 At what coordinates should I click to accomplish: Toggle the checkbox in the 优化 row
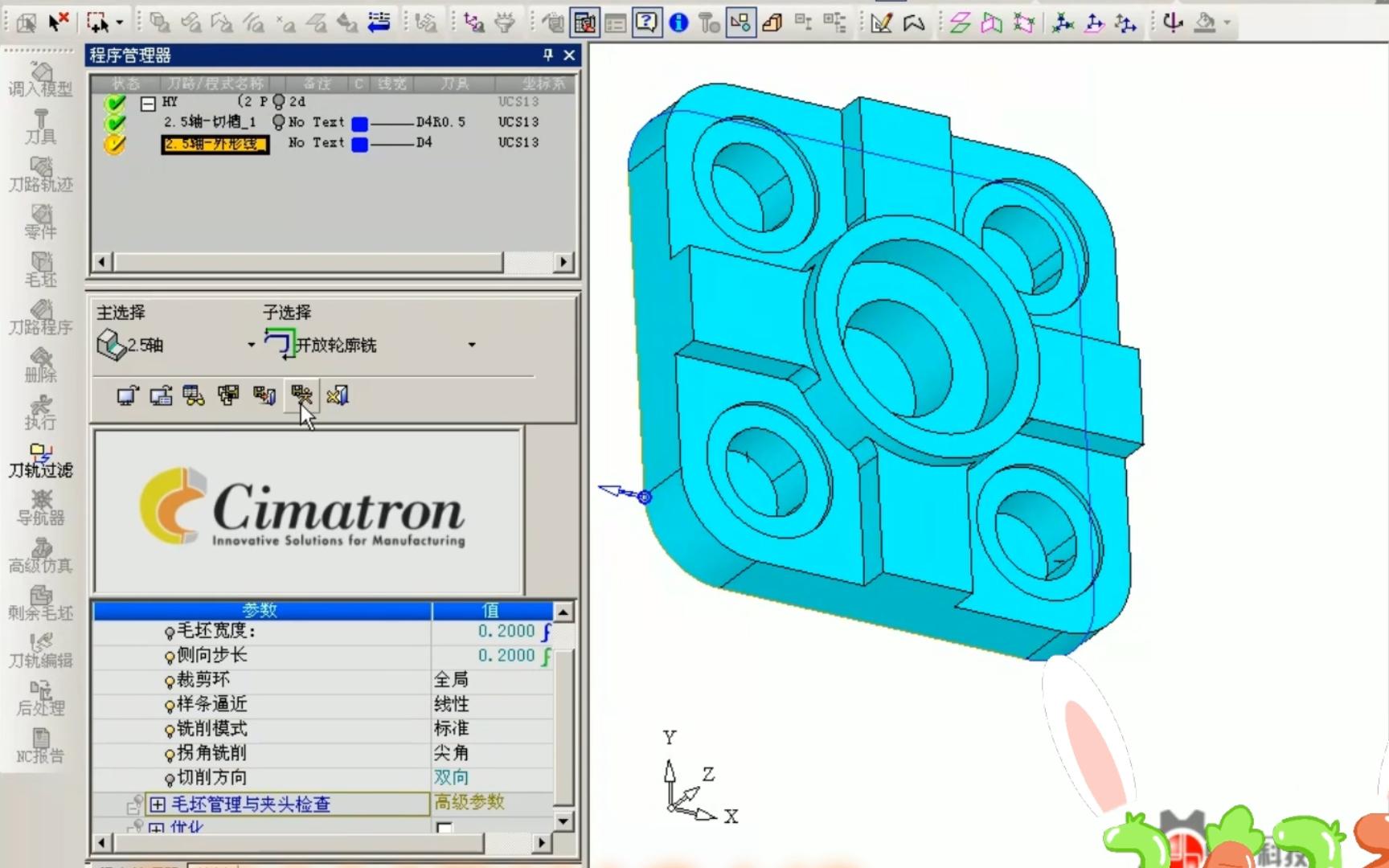click(x=444, y=827)
